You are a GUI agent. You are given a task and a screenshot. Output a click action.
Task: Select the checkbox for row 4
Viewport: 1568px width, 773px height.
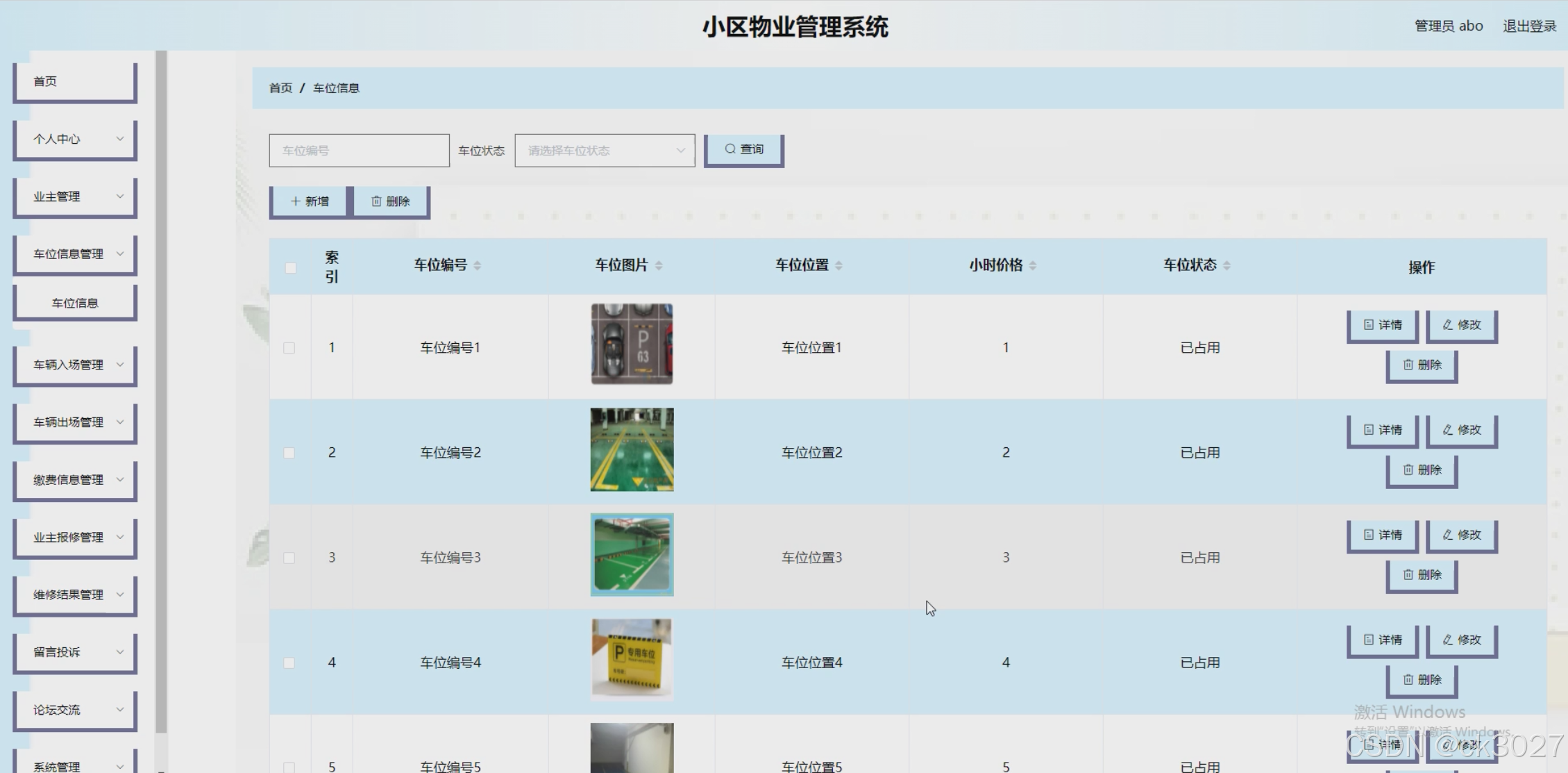click(x=289, y=663)
